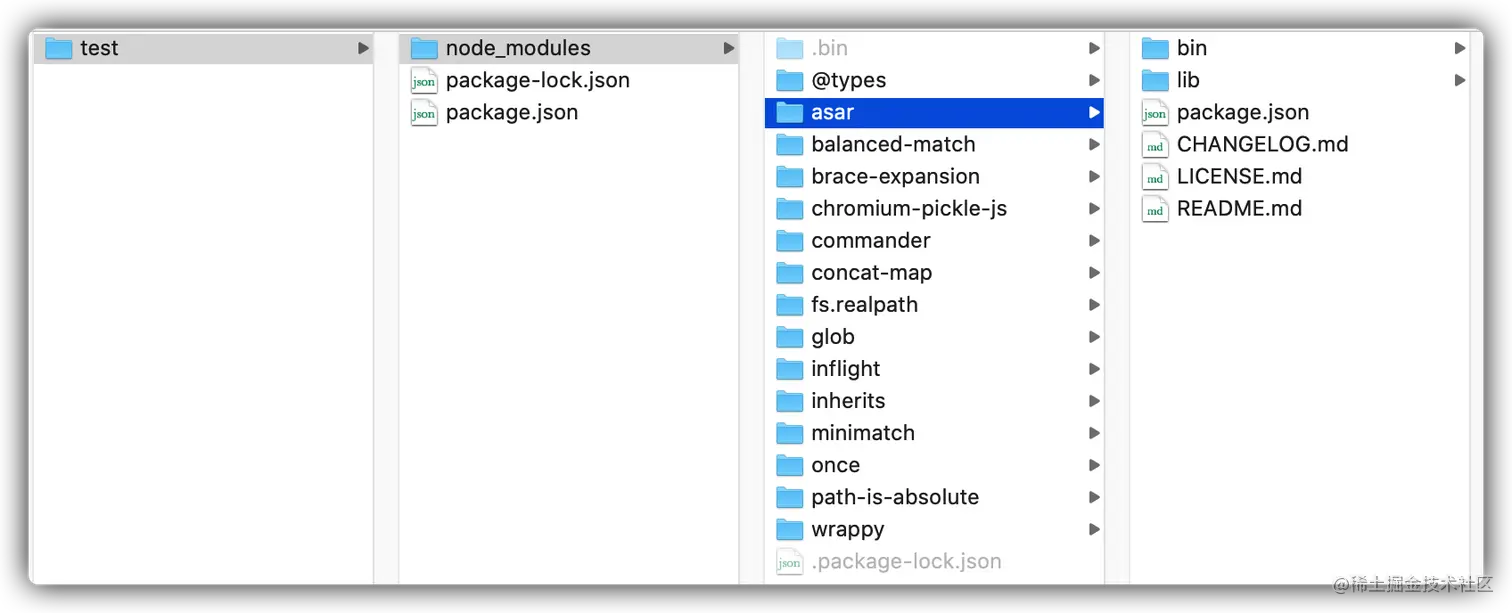Image resolution: width=1512 pixels, height=613 pixels.
Task: Select the "node_modules" folder name
Action: coord(518,48)
